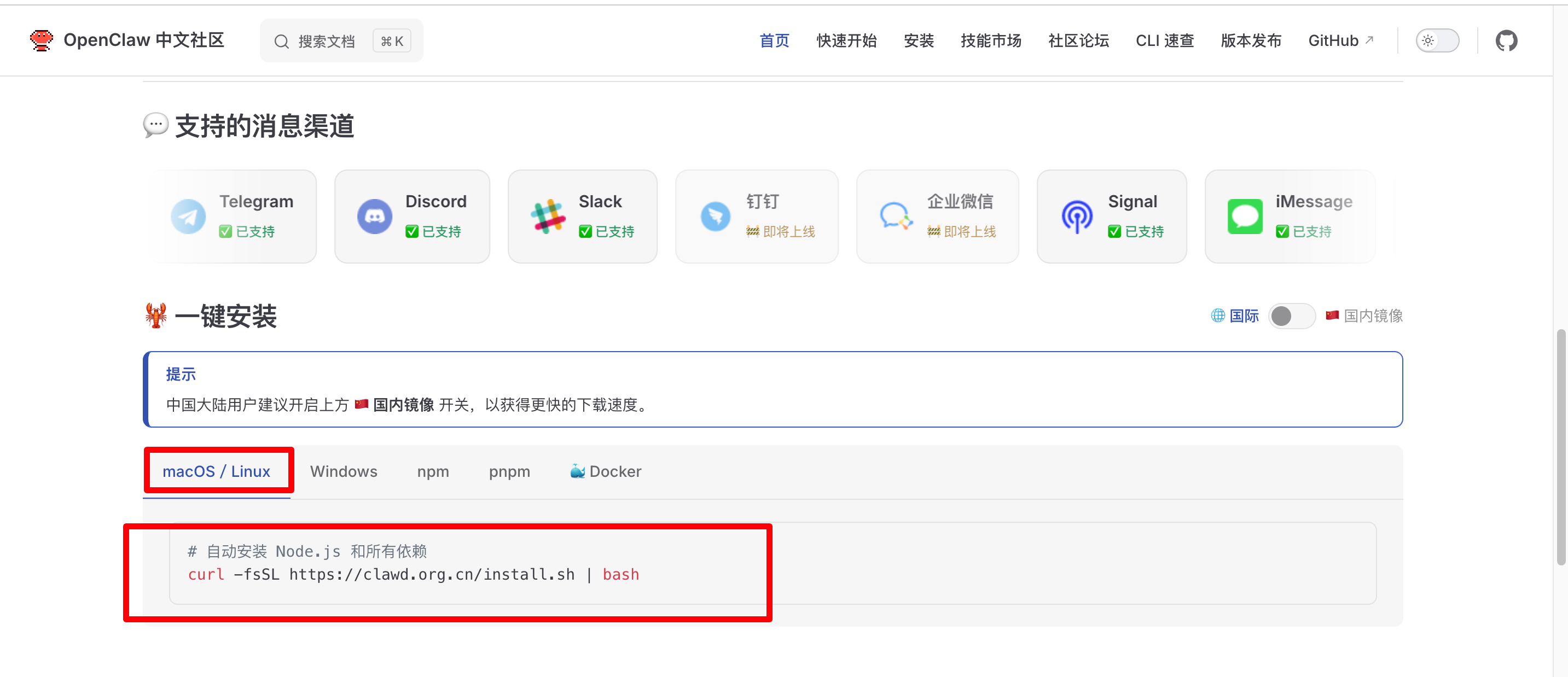
Task: Toggle the light/dark theme switch
Action: click(x=1437, y=41)
